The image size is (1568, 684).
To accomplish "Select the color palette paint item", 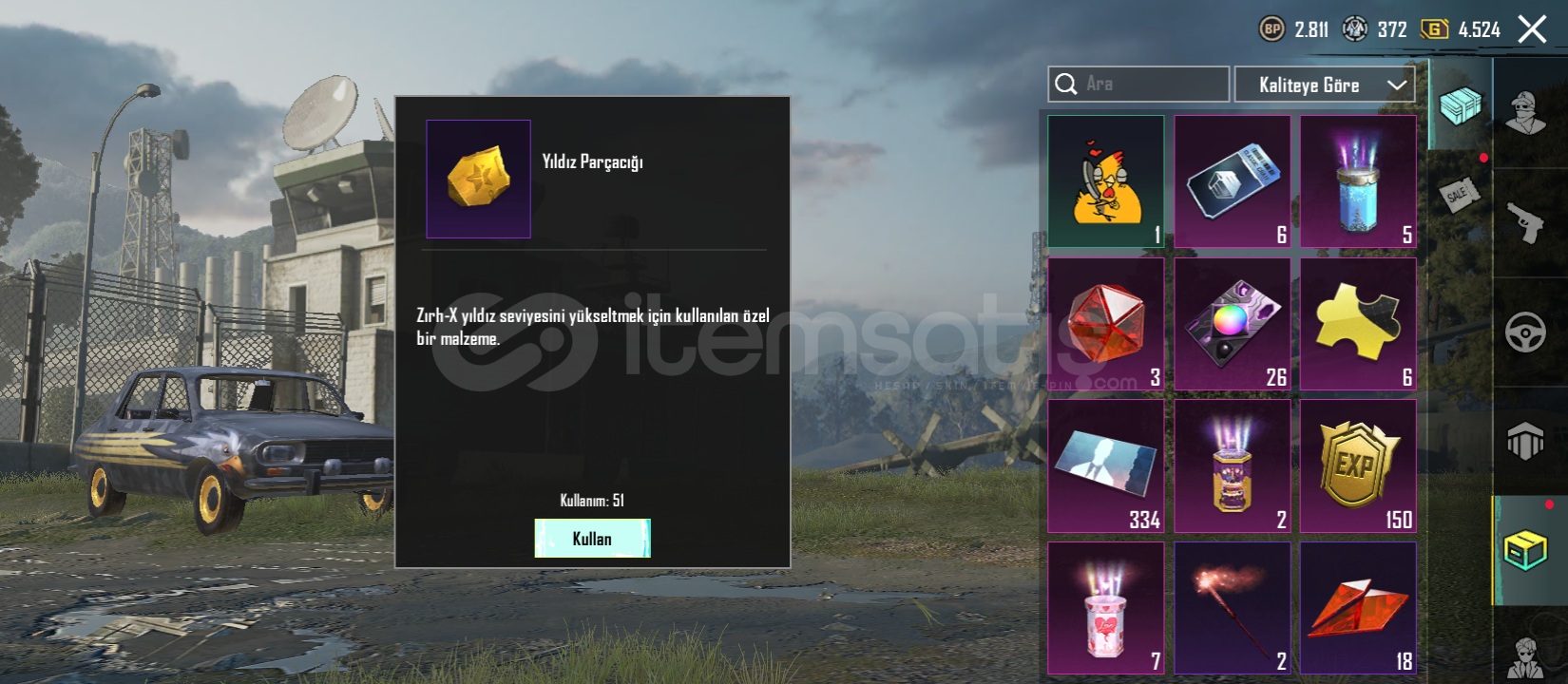I will pos(1233,324).
